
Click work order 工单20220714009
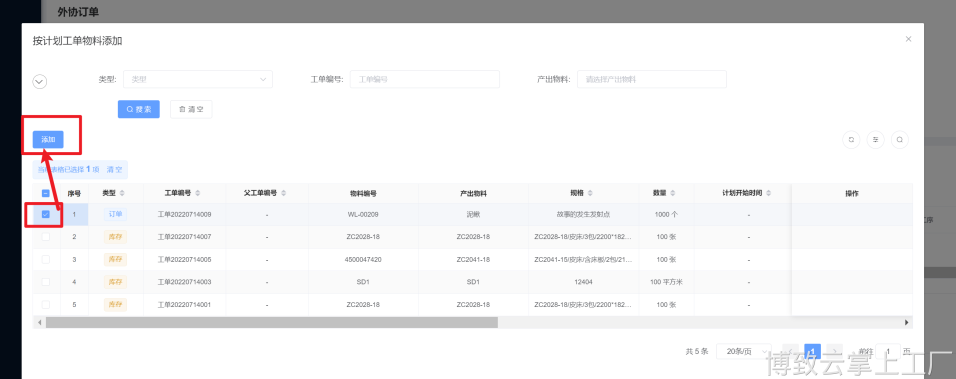coord(184,214)
